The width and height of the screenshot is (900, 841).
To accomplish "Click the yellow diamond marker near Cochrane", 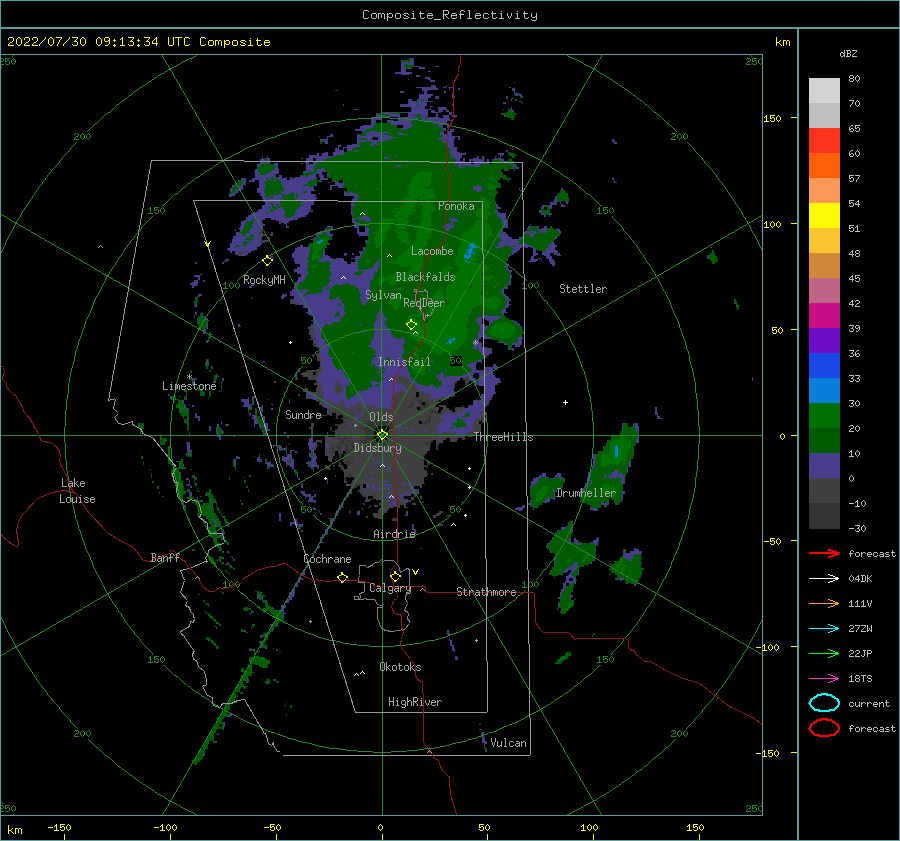I will point(343,577).
